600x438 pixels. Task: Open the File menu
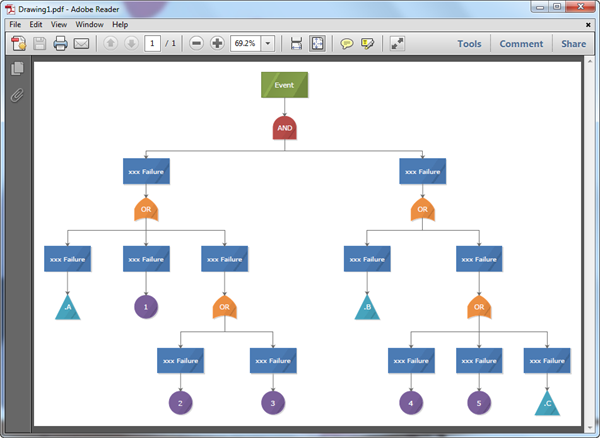[x=15, y=24]
